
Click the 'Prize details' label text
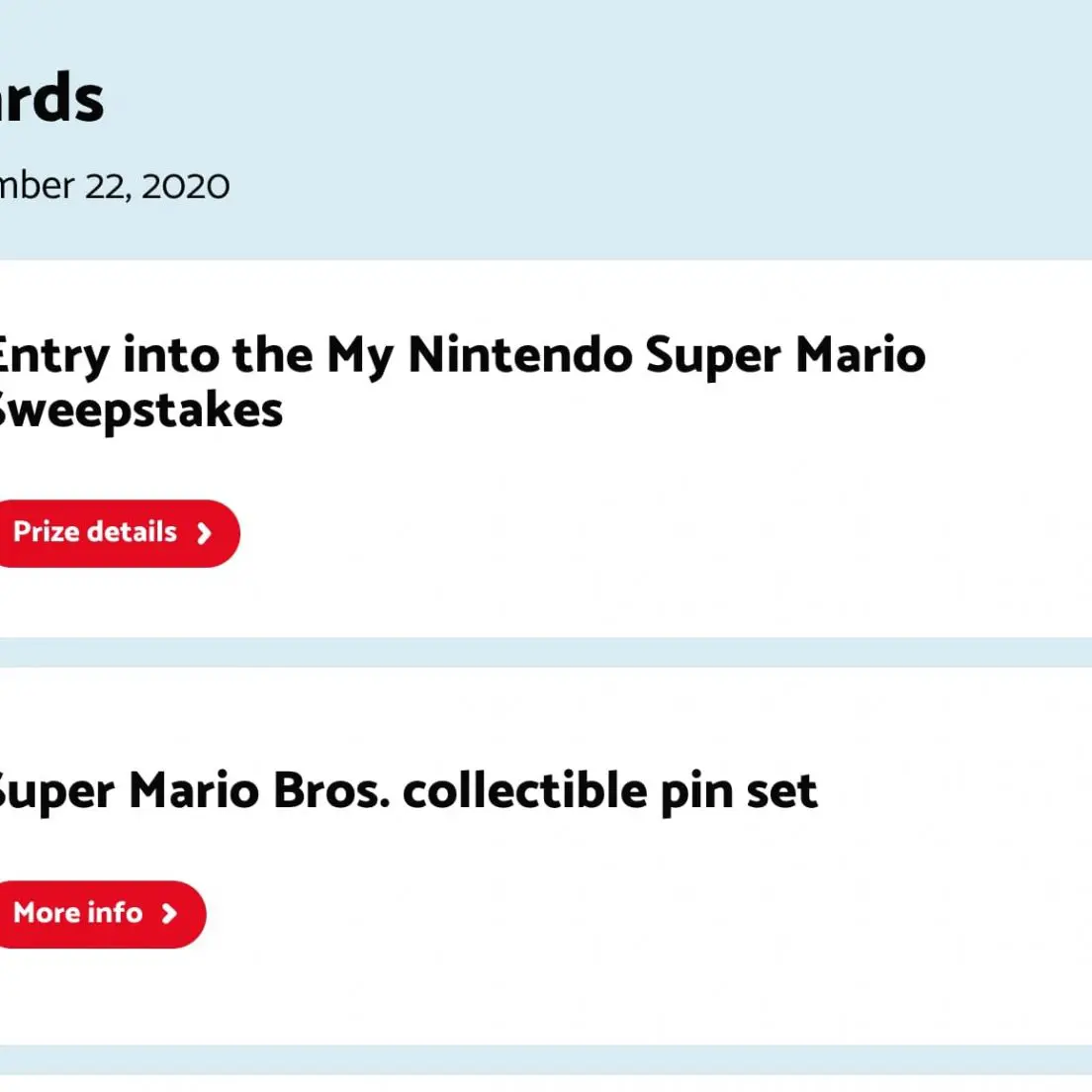point(95,532)
